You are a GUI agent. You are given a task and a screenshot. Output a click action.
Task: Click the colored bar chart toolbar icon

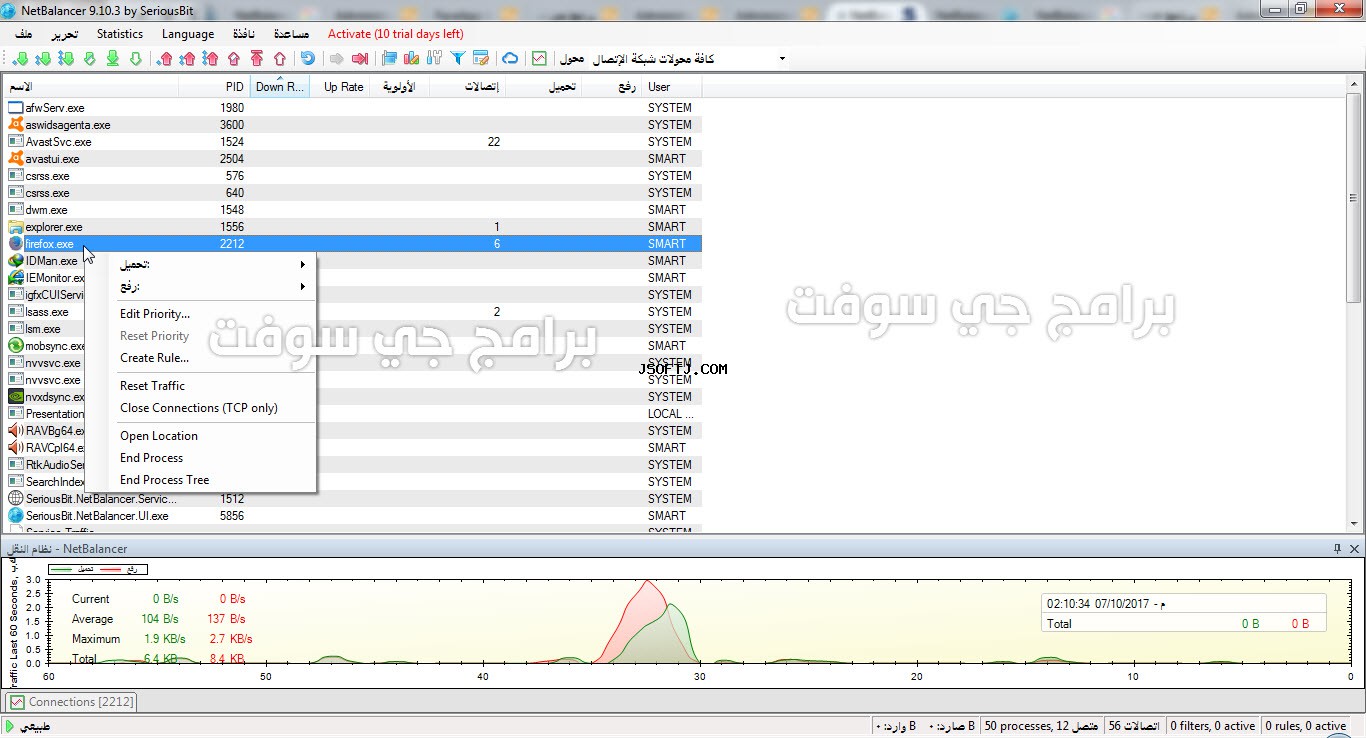pos(411,59)
